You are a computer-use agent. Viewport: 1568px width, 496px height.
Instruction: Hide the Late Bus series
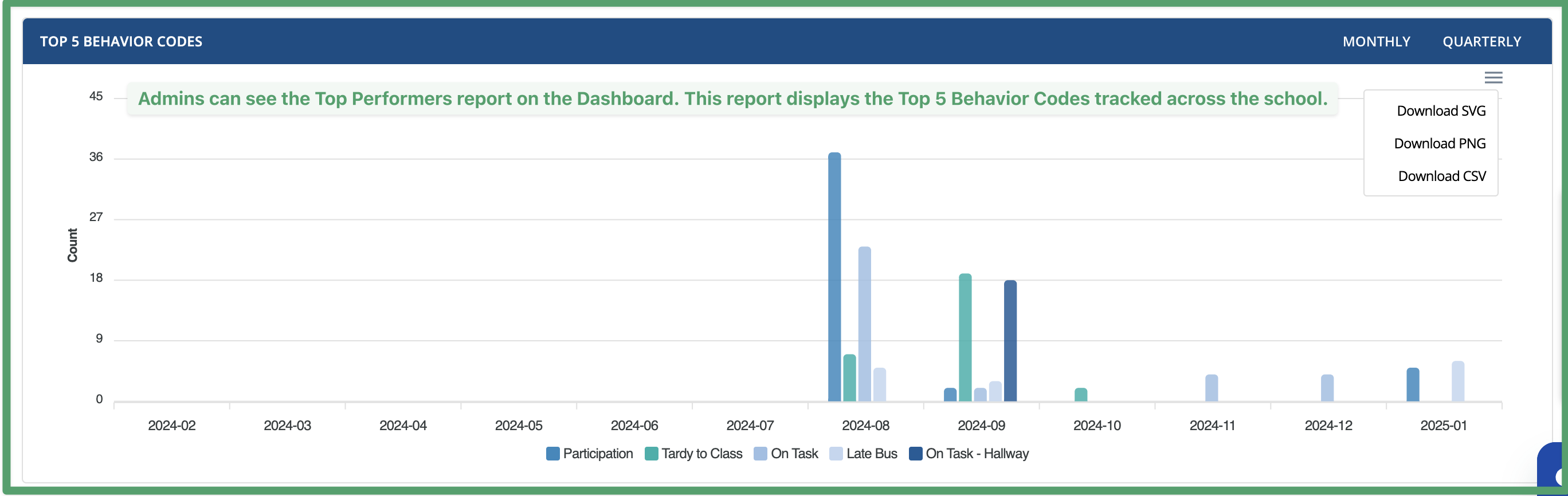[871, 454]
